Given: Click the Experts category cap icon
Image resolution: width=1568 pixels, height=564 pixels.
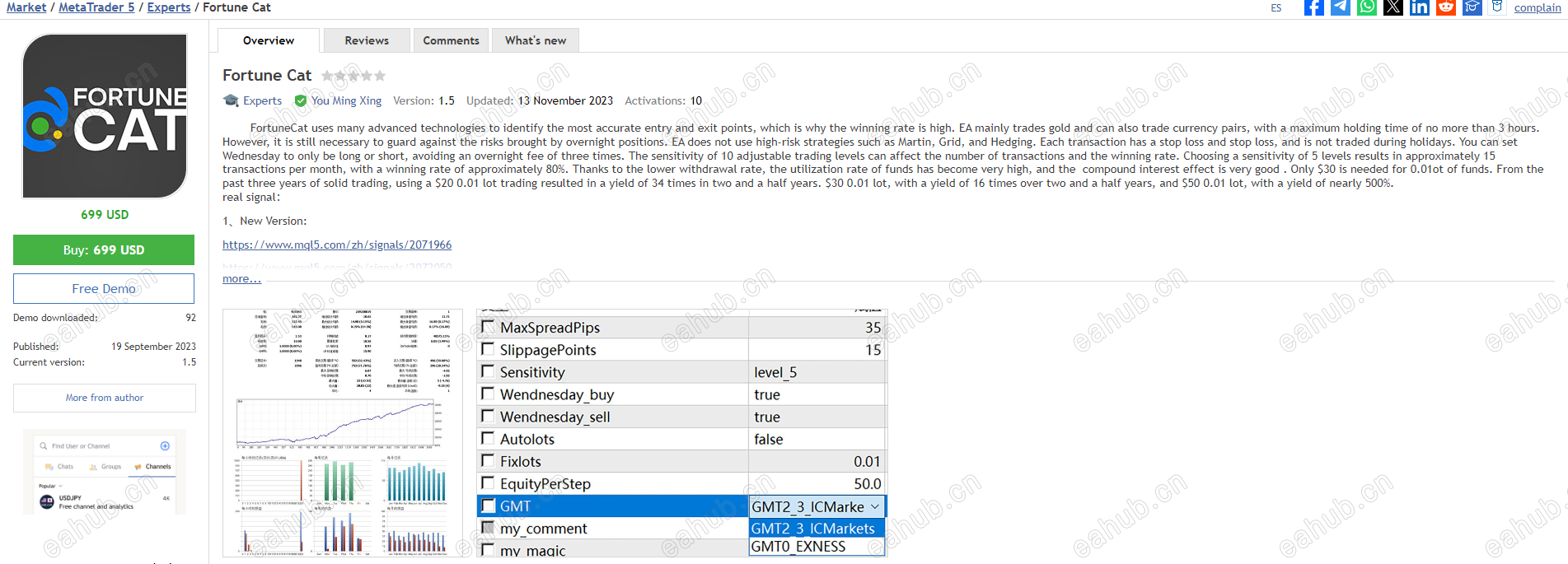Looking at the screenshot, I should tap(231, 100).
